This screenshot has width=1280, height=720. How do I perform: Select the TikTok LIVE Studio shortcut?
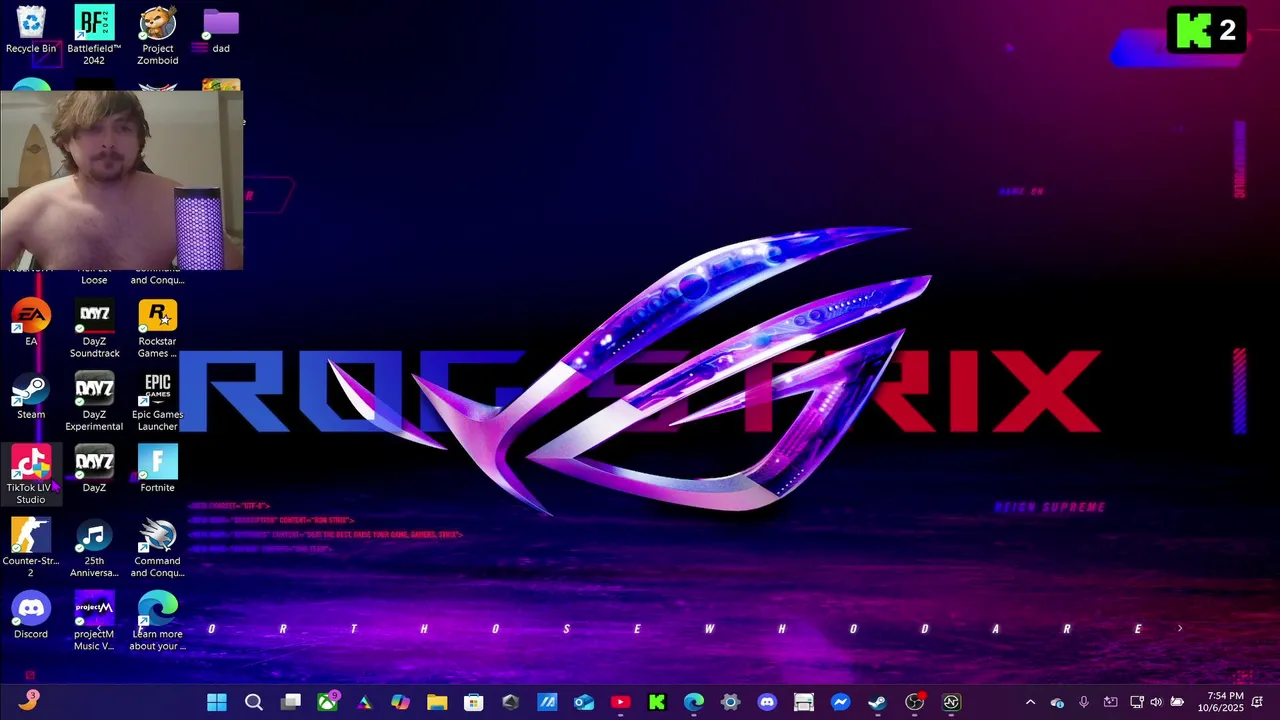[x=31, y=475]
